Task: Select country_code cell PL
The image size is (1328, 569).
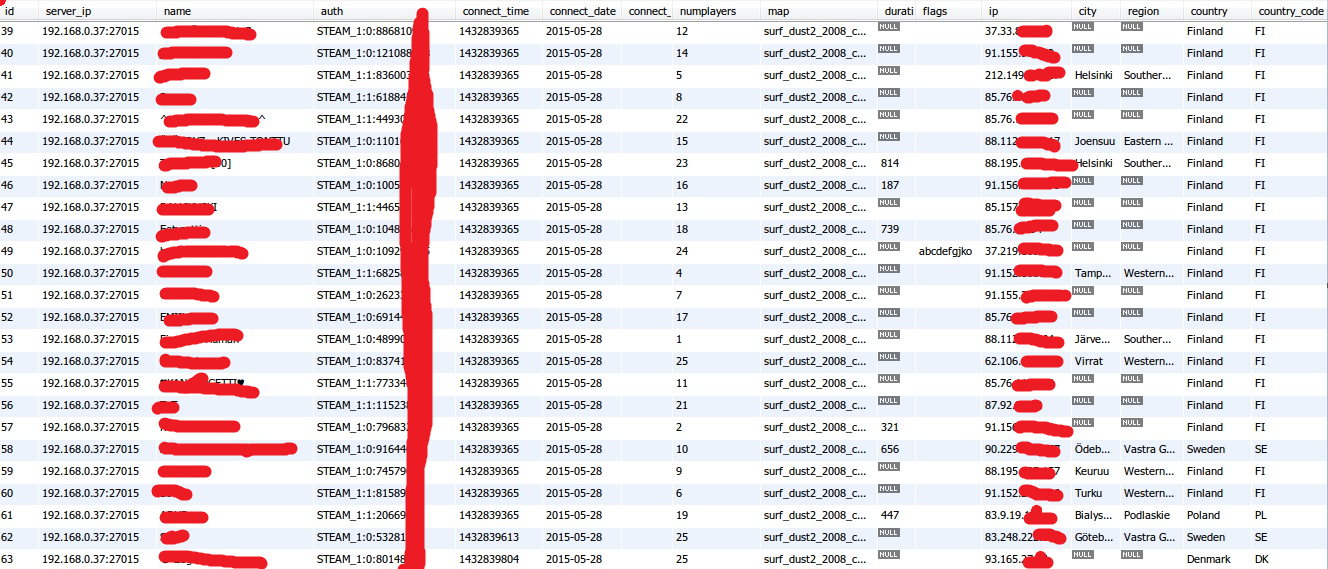Action: click(1261, 515)
